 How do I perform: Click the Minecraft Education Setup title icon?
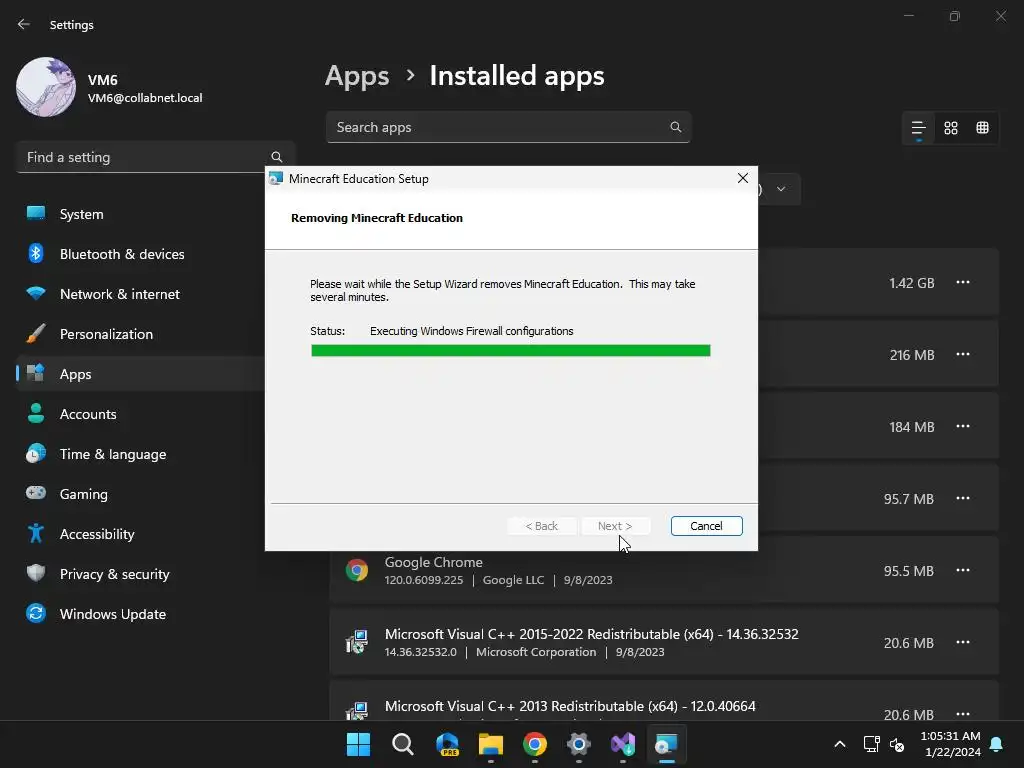point(276,178)
